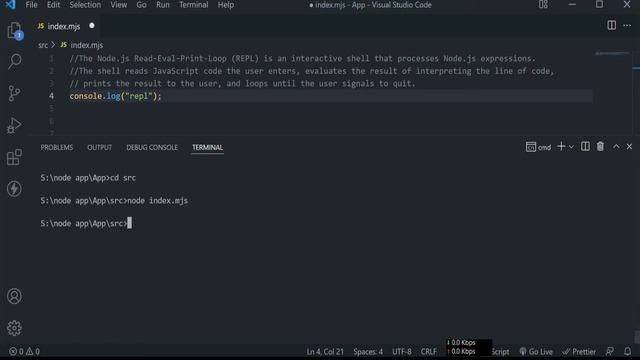Change end of line sequence CRLF
640x360 pixels.
click(x=429, y=351)
